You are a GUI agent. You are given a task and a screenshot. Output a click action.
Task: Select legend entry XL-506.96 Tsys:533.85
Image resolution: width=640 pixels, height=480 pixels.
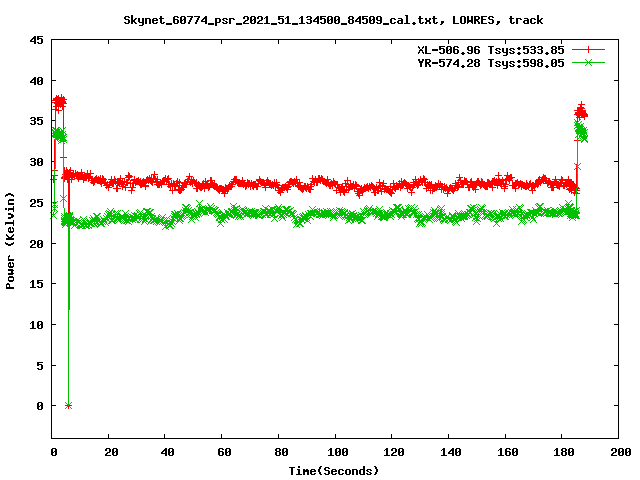click(x=491, y=50)
